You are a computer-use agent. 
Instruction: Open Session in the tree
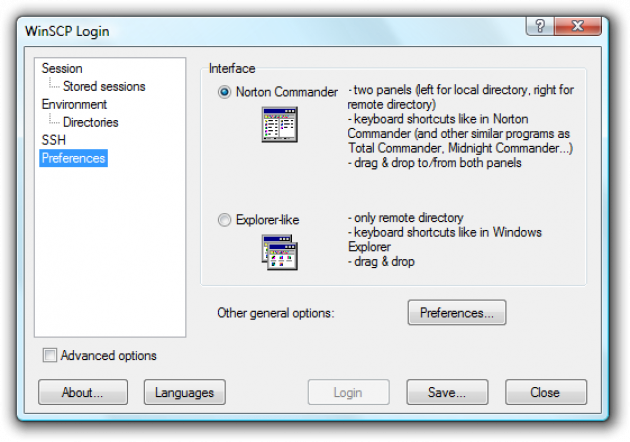[x=62, y=68]
